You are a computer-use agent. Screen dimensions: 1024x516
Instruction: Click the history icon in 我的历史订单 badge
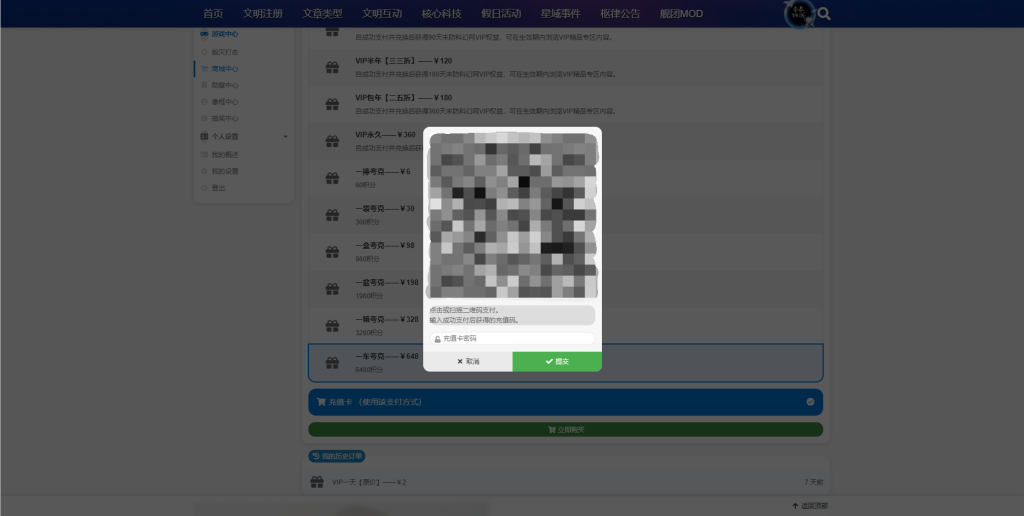point(316,457)
